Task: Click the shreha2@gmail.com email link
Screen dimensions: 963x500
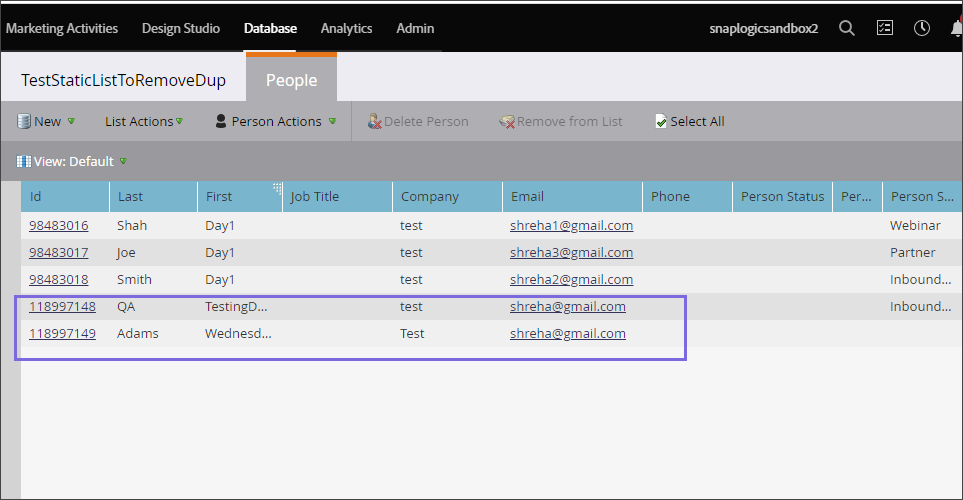Action: coord(571,279)
